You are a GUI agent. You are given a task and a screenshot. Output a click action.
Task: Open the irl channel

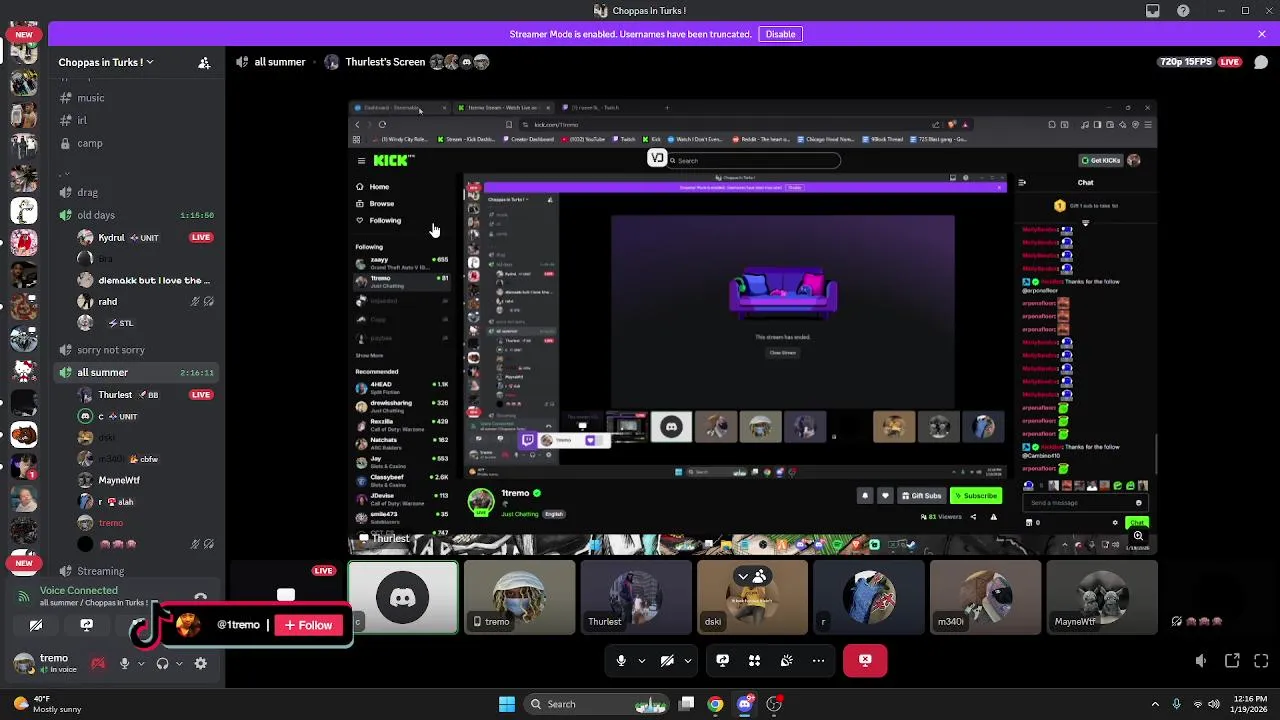[134, 120]
